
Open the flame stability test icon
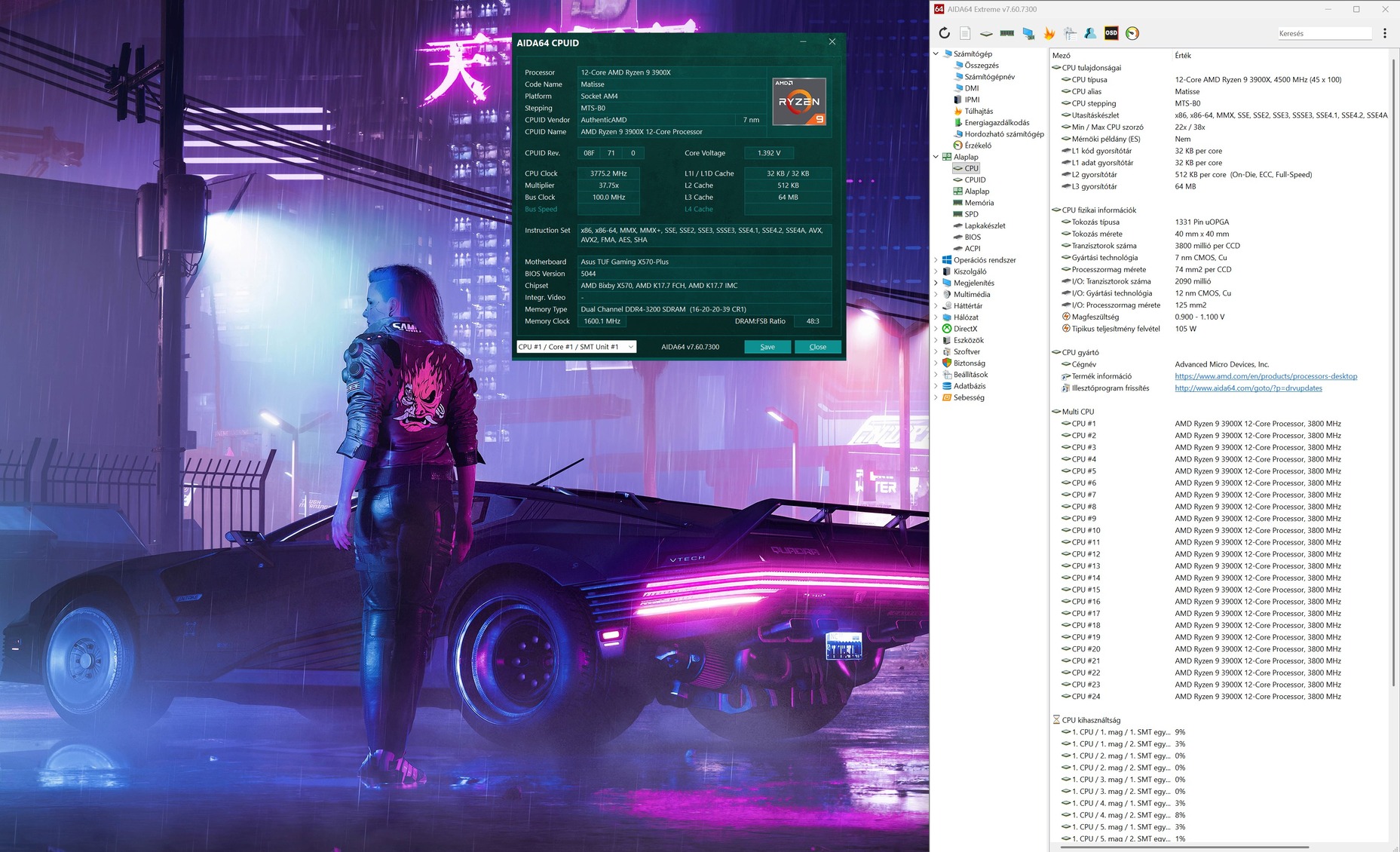pyautogui.click(x=1049, y=33)
